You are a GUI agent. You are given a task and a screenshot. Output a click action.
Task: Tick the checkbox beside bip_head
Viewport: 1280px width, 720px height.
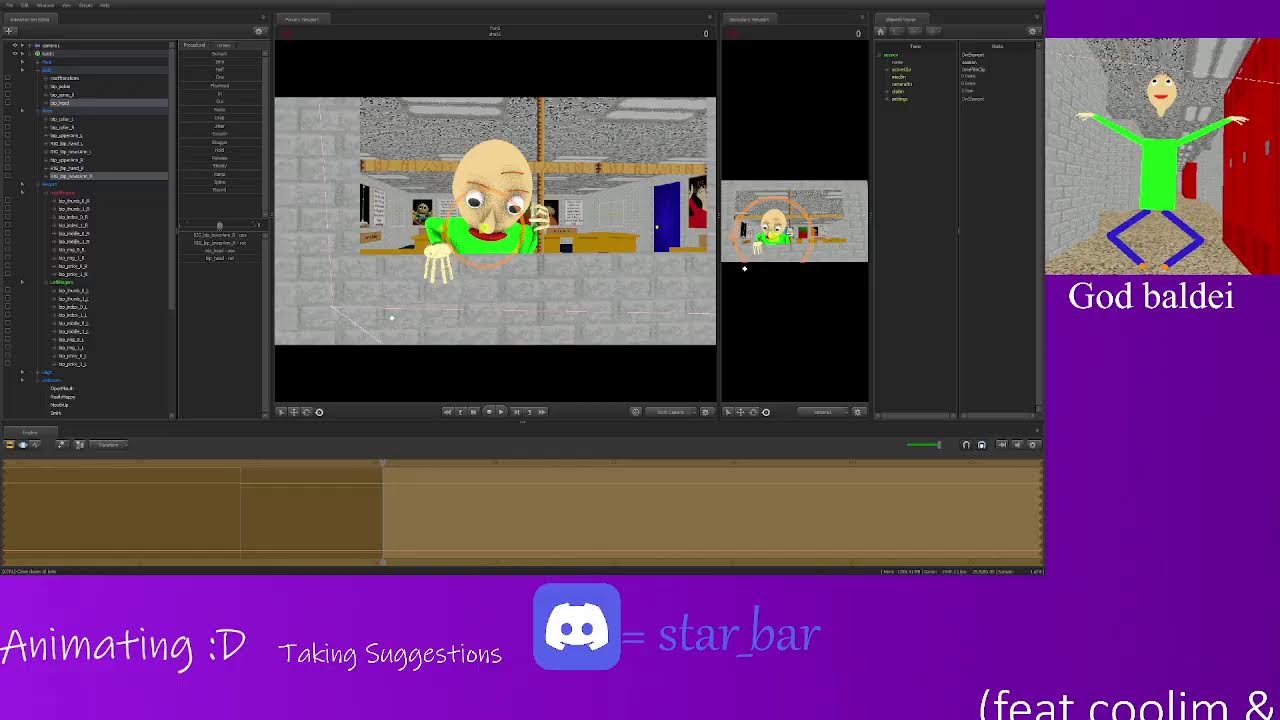pos(8,102)
